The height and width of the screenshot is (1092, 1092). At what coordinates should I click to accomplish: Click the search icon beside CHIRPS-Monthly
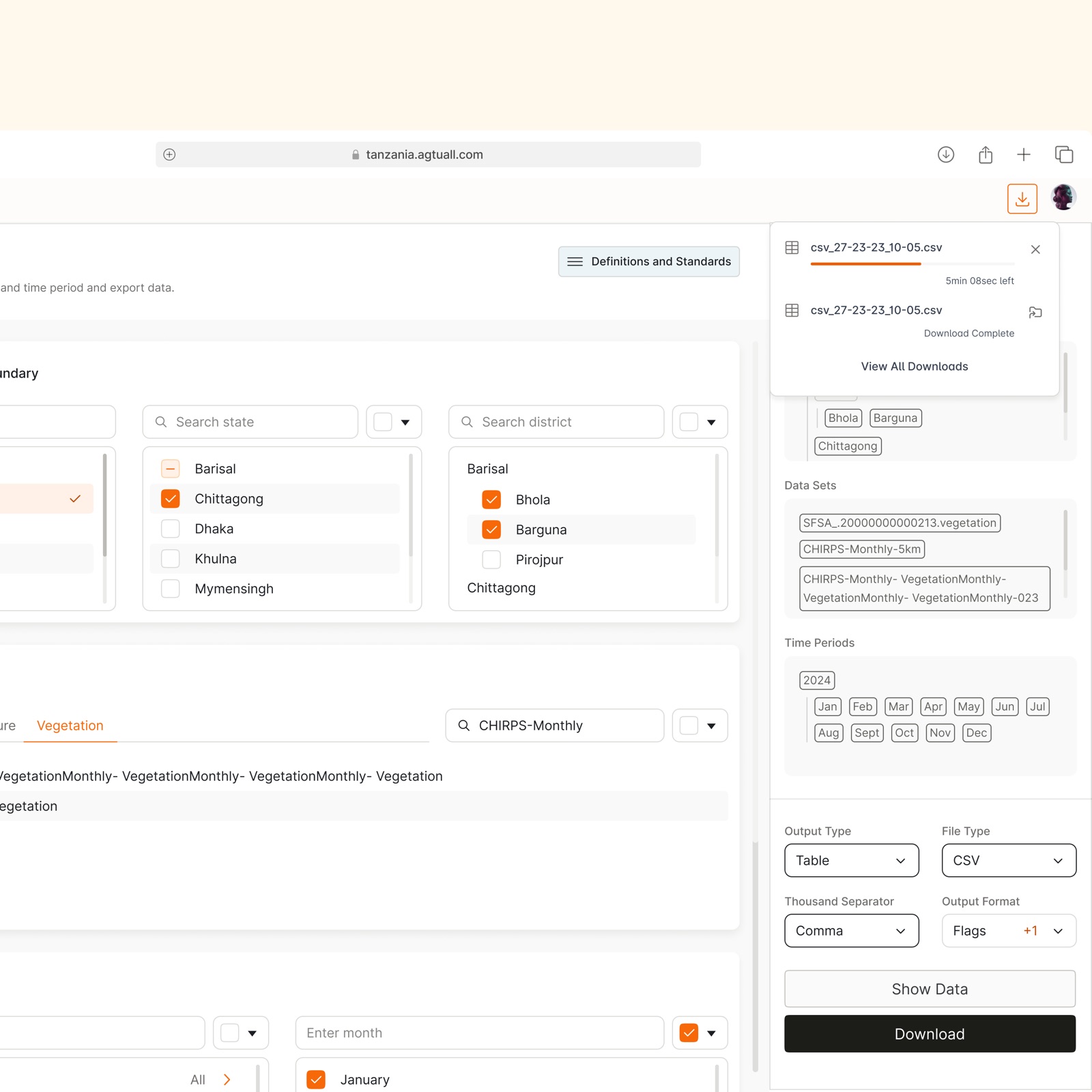point(463,725)
